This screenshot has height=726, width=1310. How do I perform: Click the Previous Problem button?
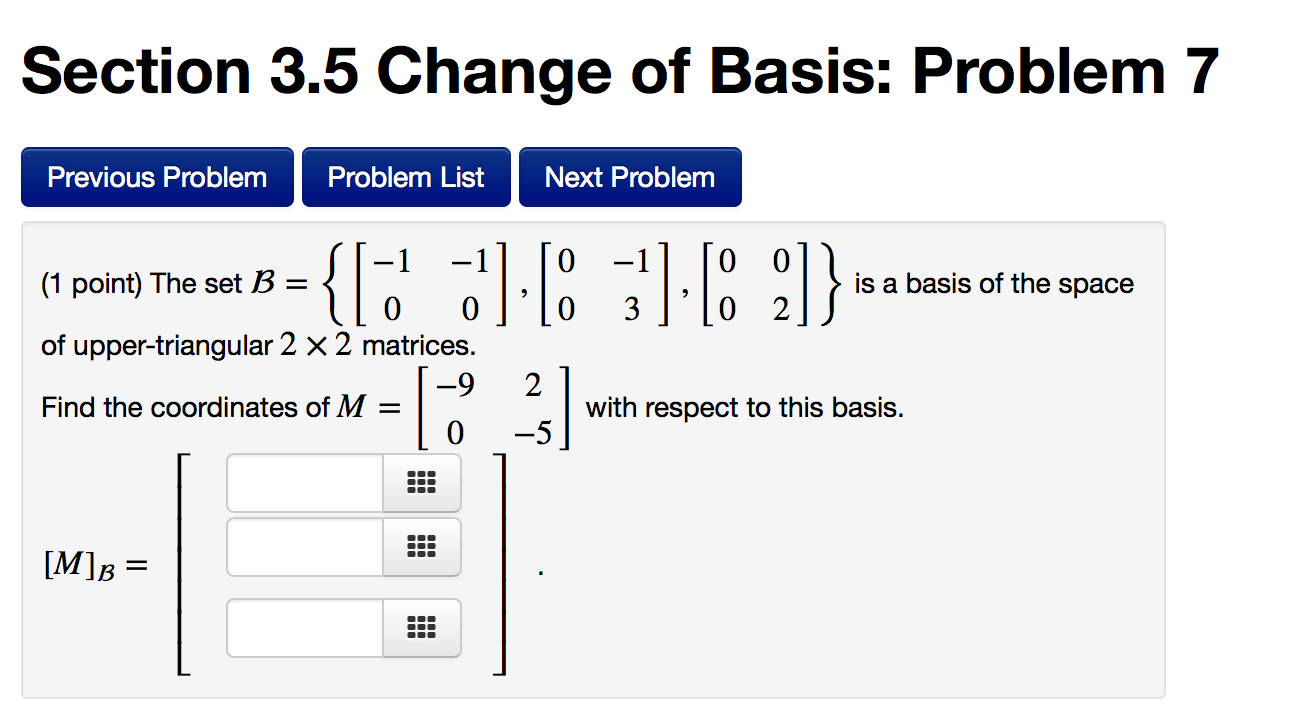(156, 176)
